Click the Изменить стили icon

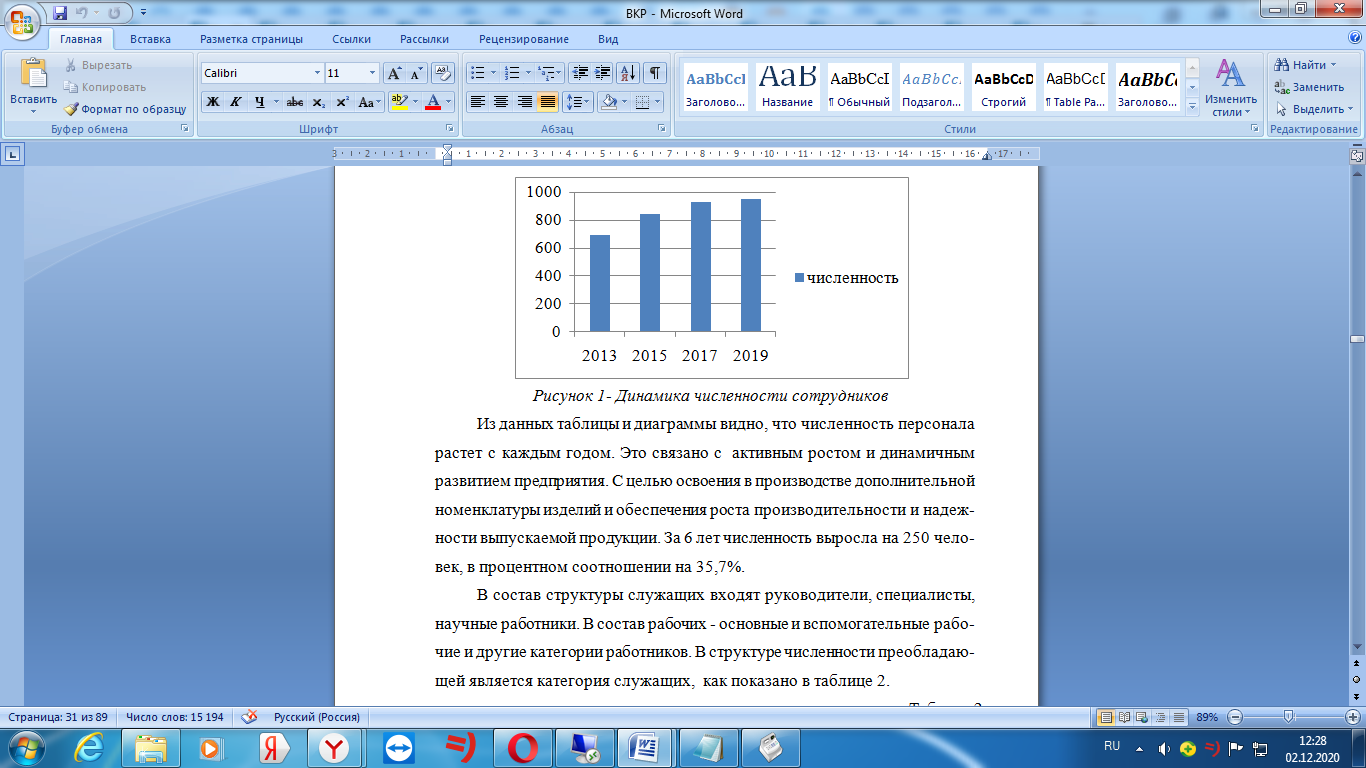click(1230, 74)
